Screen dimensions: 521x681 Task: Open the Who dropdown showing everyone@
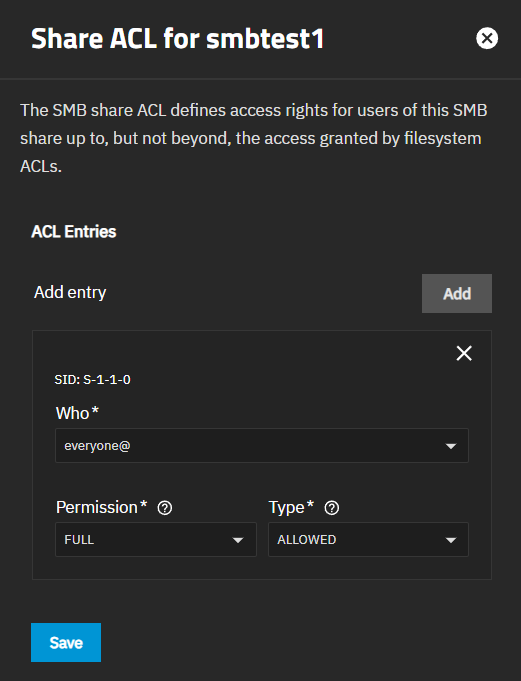point(262,446)
